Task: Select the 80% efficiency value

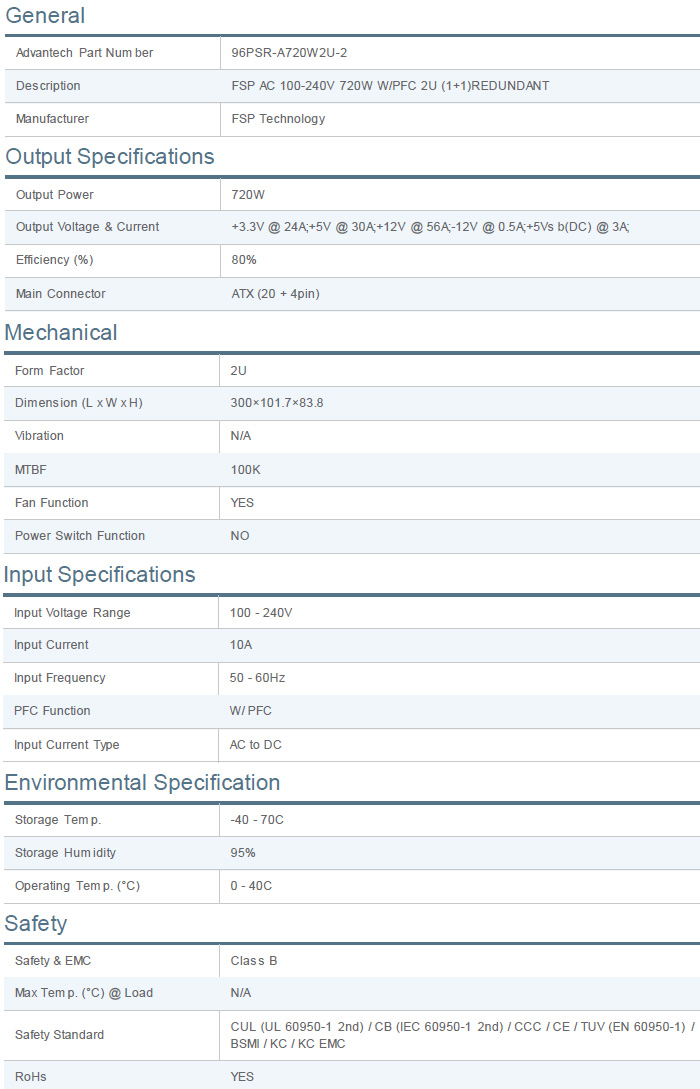Action: click(x=244, y=260)
